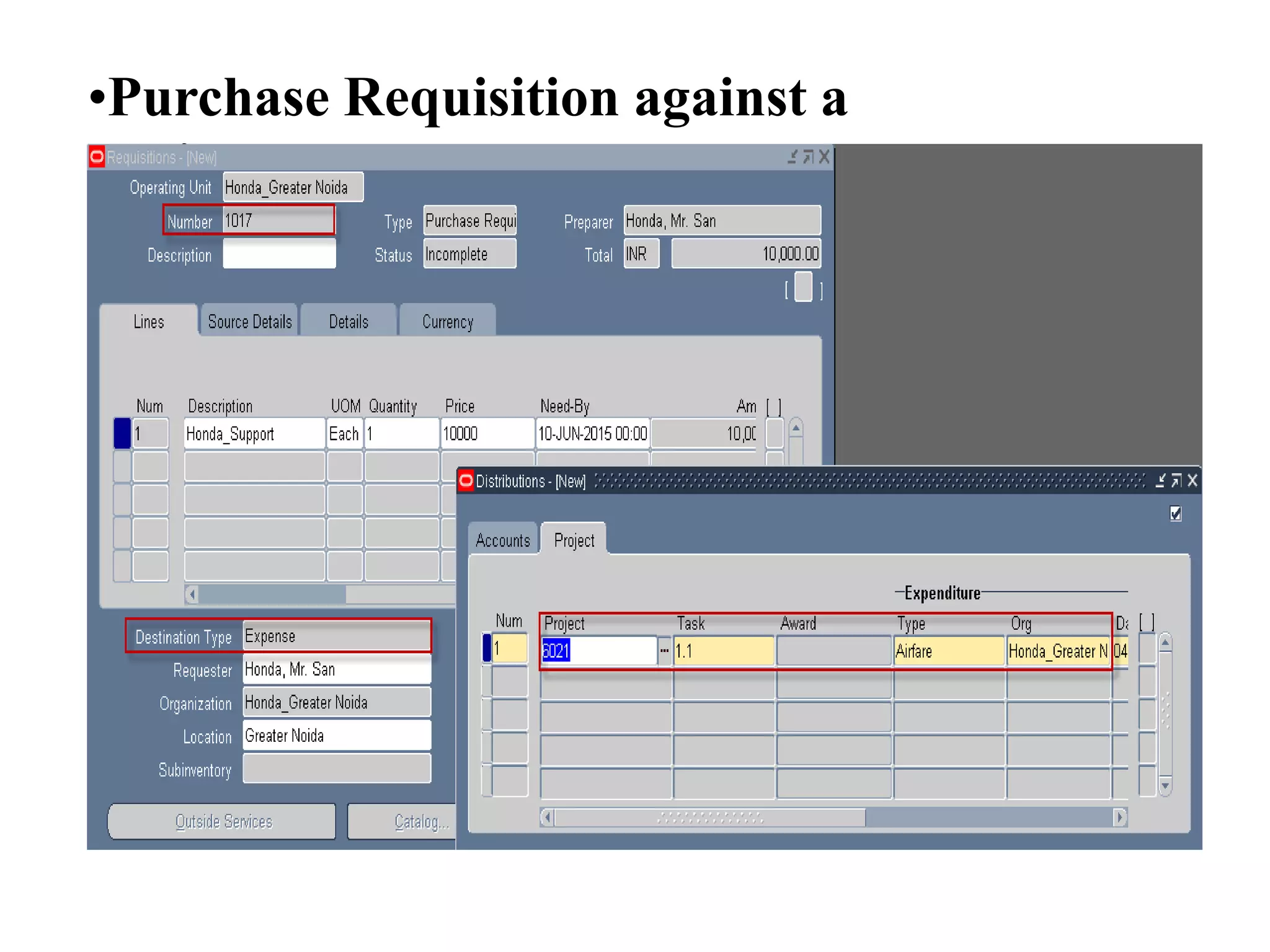Click the Expenditure Type field Airfare
1270x952 pixels.
(x=949, y=651)
